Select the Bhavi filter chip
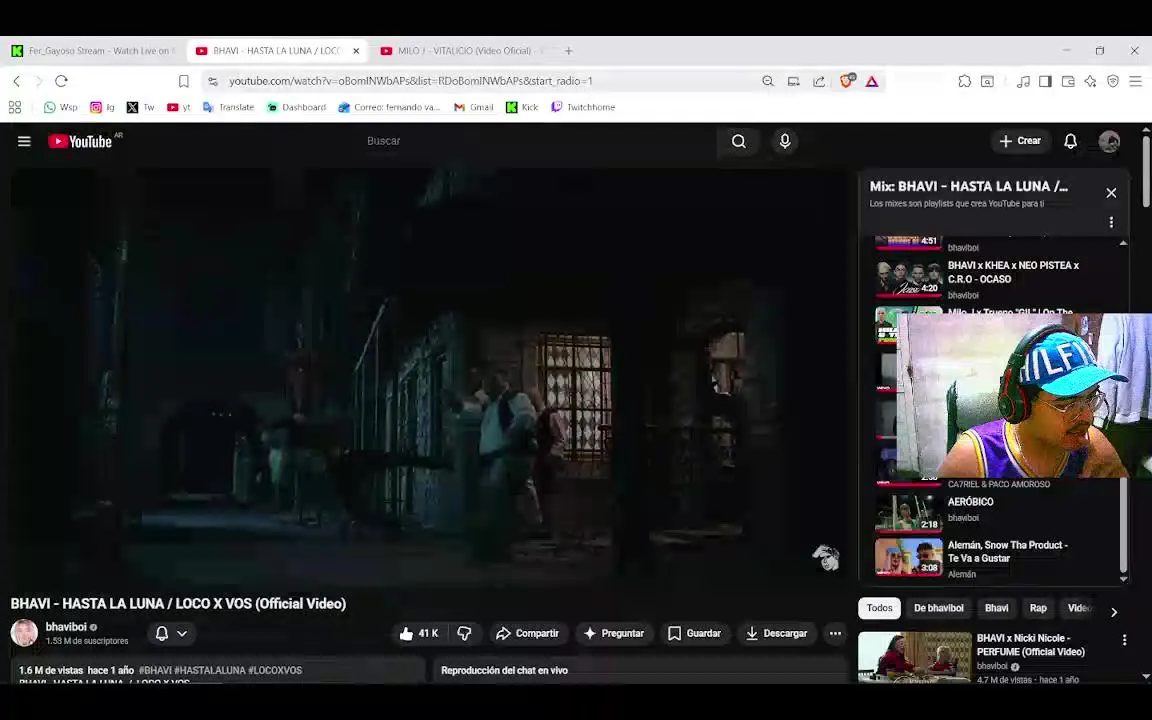The width and height of the screenshot is (1152, 720). pyautogui.click(x=996, y=608)
